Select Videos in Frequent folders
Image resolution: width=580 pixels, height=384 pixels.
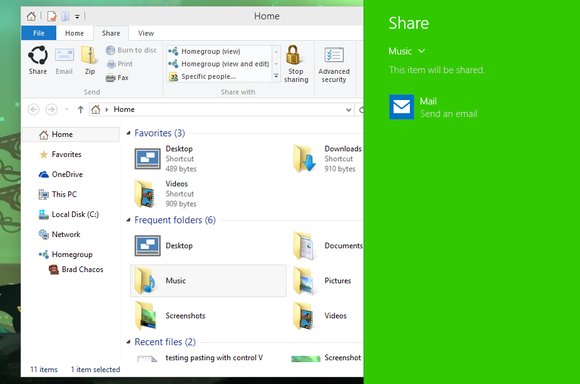point(320,316)
